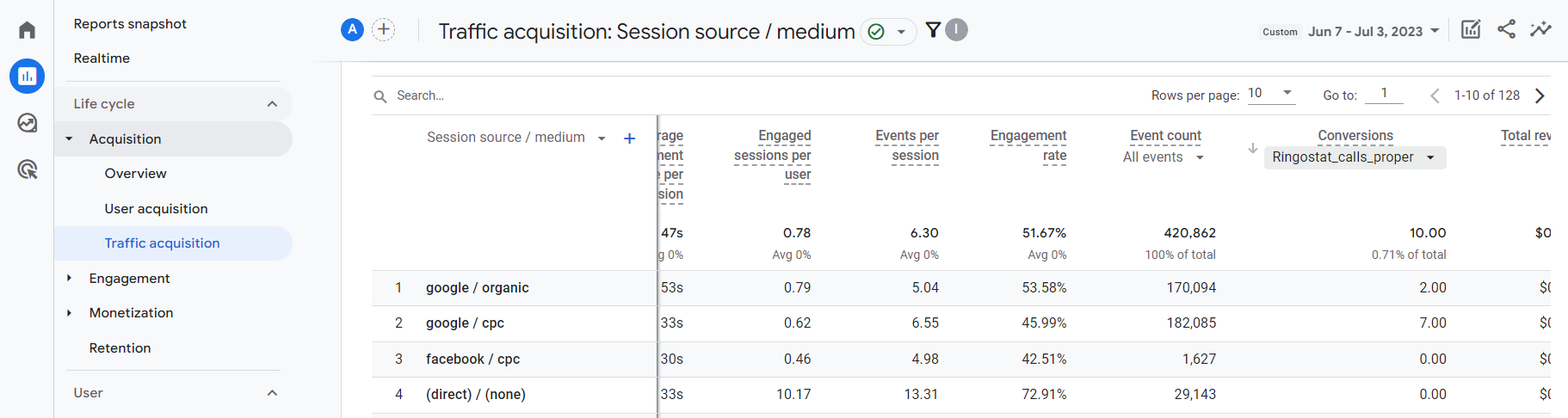Sort by Engagement rate column
This screenshot has height=418, width=1568.
(1028, 145)
